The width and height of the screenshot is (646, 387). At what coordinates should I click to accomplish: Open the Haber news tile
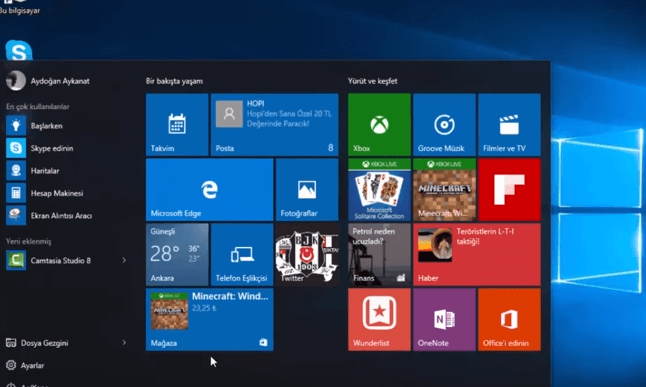pos(477,254)
